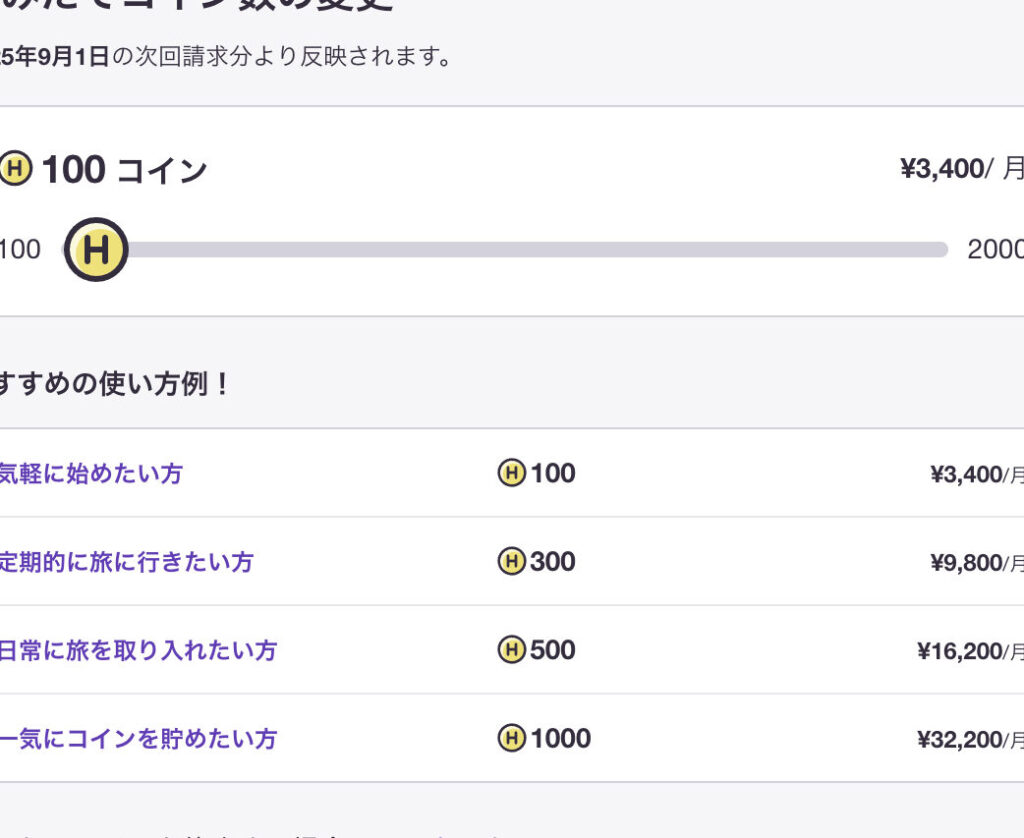Click the 1000 coin amount text

point(560,739)
